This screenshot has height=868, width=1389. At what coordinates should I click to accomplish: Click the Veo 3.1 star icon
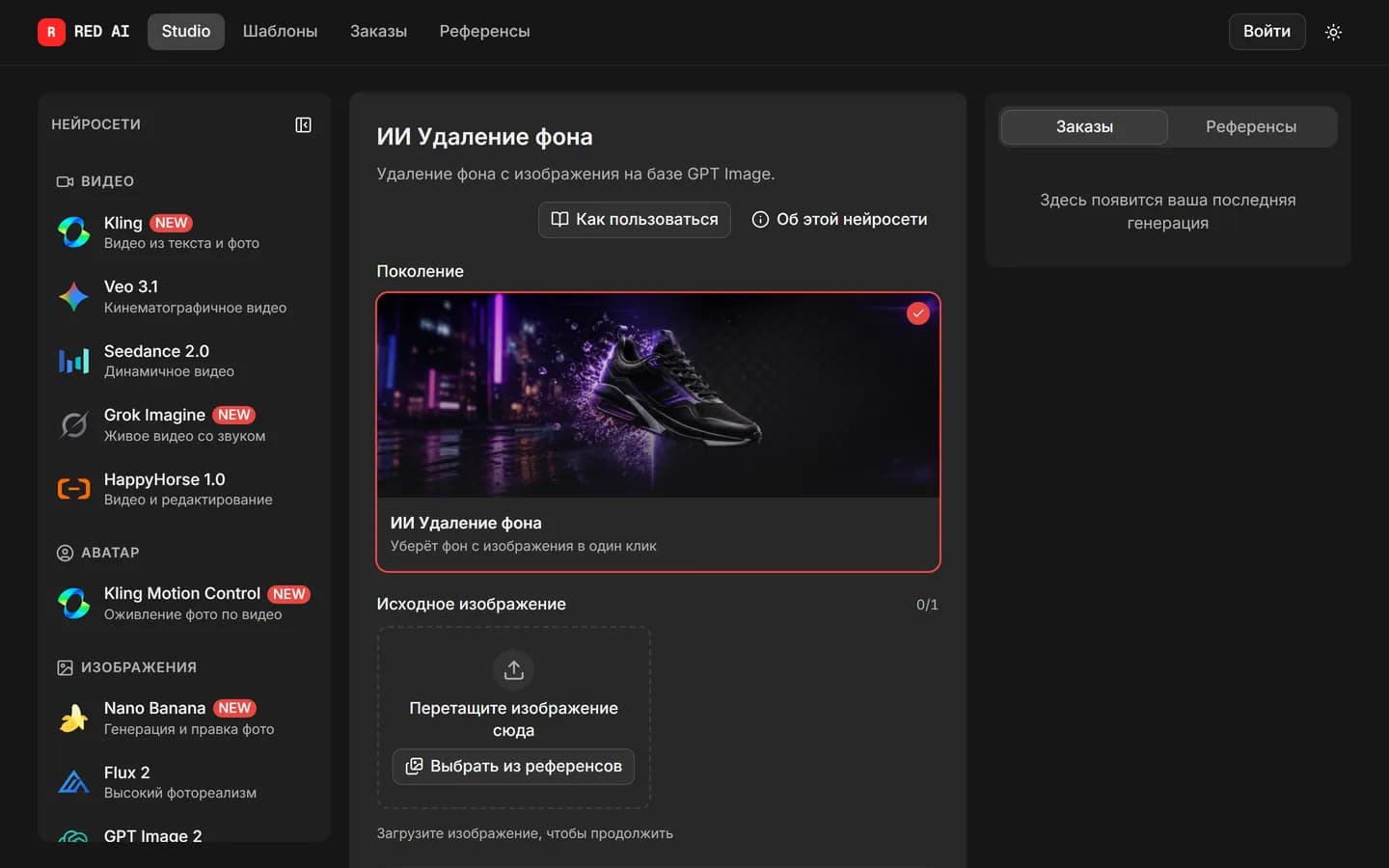pyautogui.click(x=74, y=296)
